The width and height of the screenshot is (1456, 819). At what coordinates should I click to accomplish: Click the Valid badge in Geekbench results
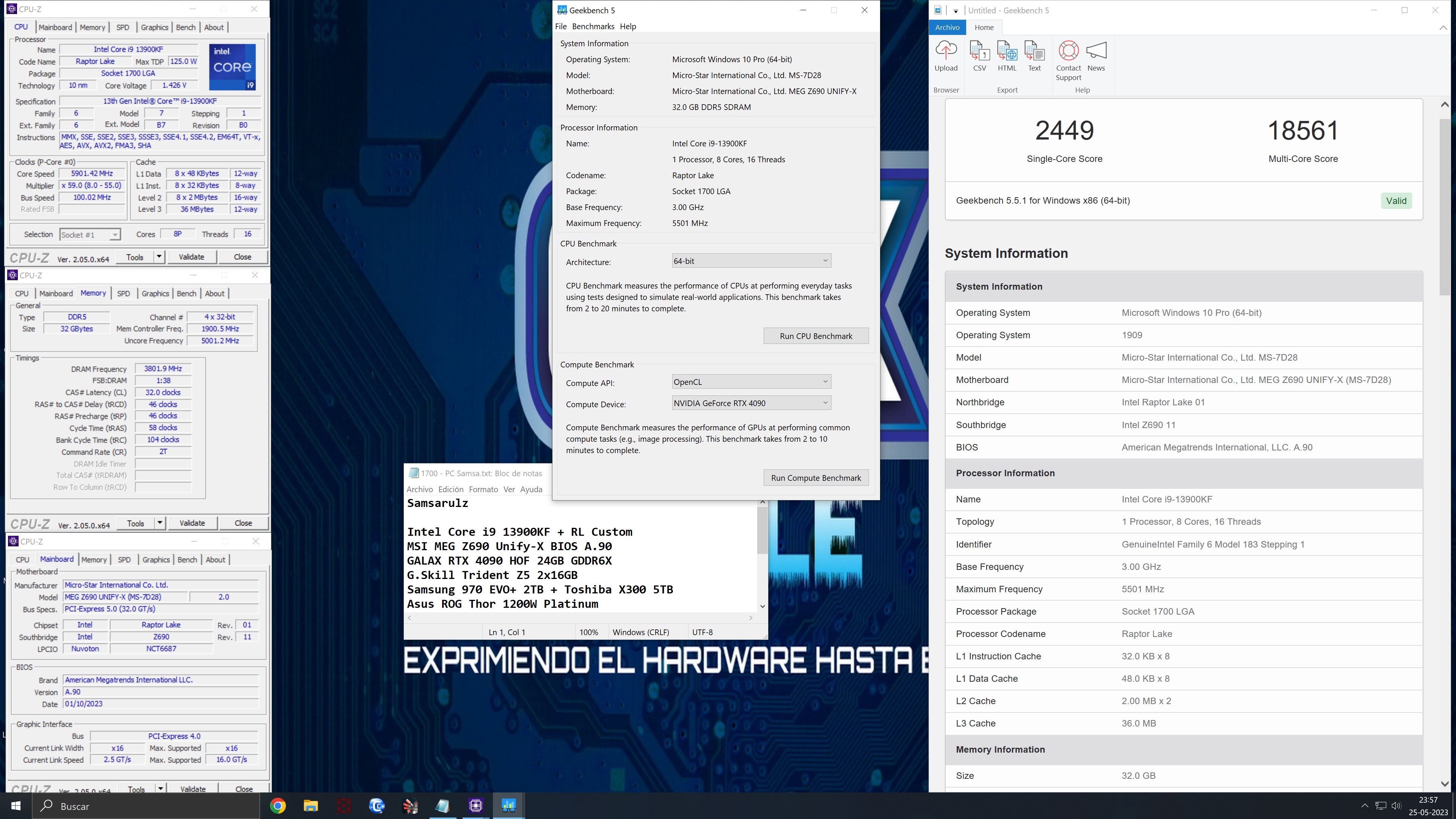(x=1395, y=201)
